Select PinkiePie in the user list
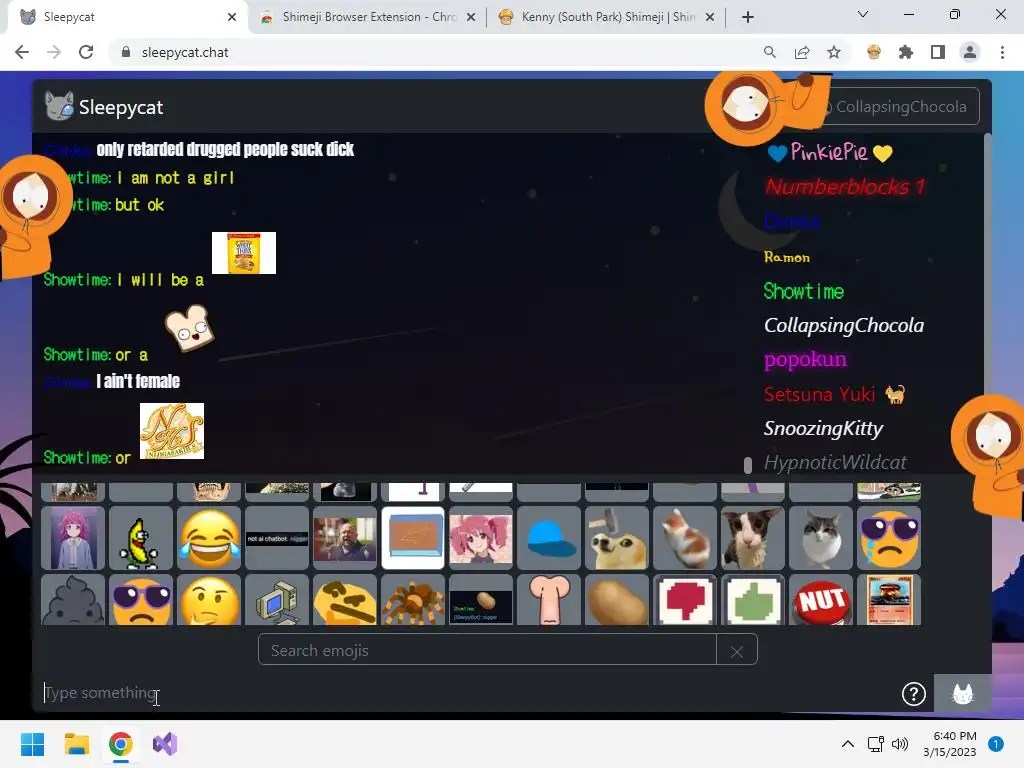 tap(829, 152)
